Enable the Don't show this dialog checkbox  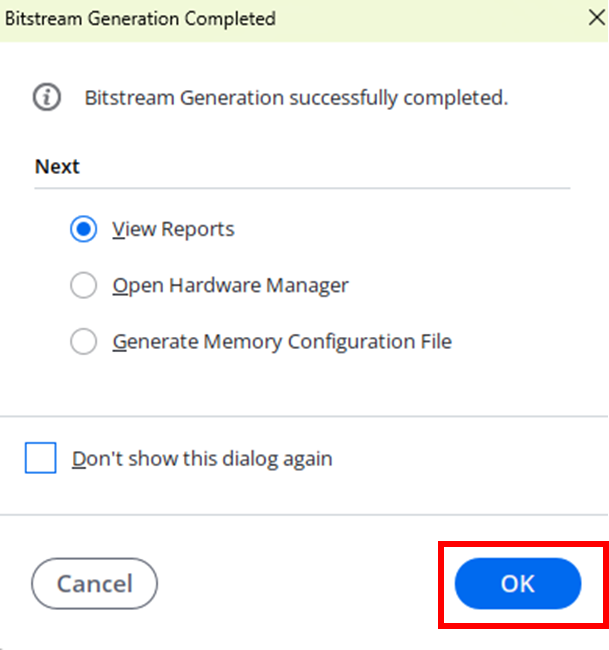point(41,458)
